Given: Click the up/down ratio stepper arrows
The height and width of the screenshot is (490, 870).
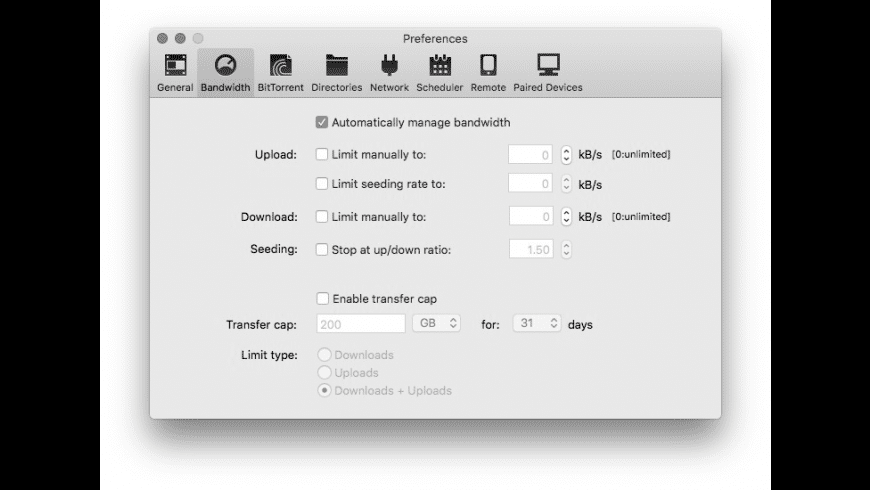Looking at the screenshot, I should 566,249.
